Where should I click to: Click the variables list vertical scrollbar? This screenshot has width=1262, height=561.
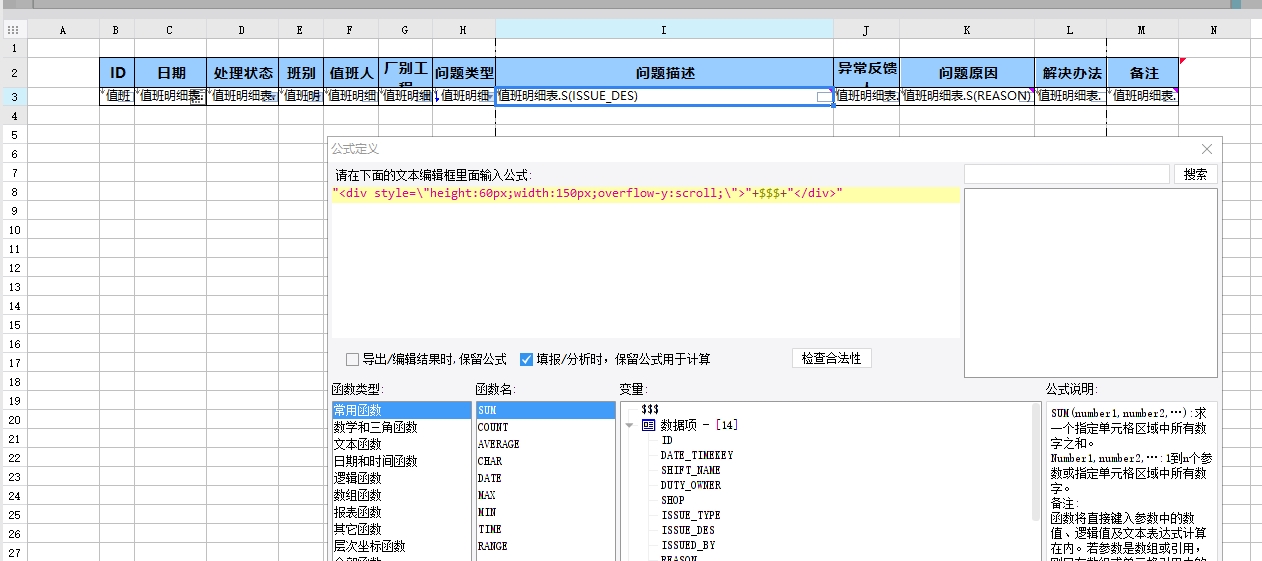(x=1037, y=463)
